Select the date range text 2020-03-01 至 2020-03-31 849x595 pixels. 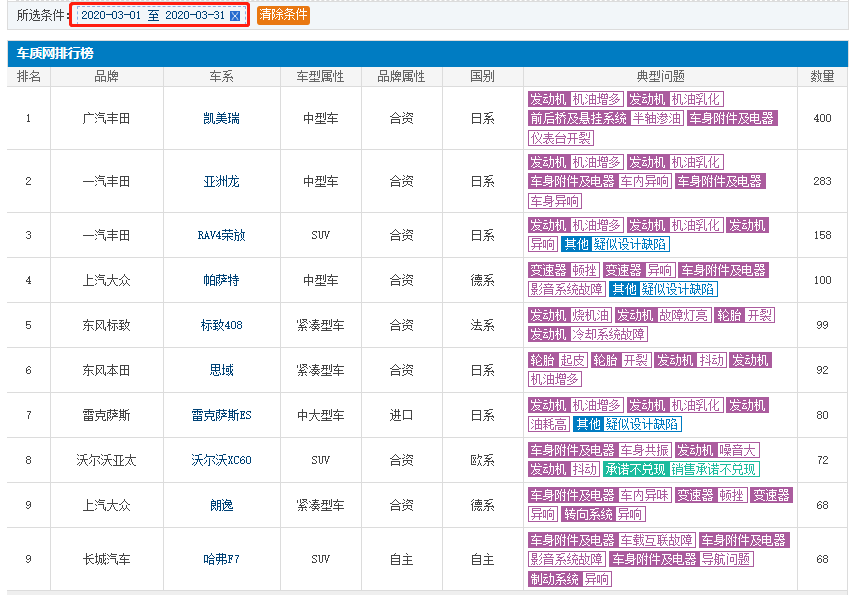(153, 15)
